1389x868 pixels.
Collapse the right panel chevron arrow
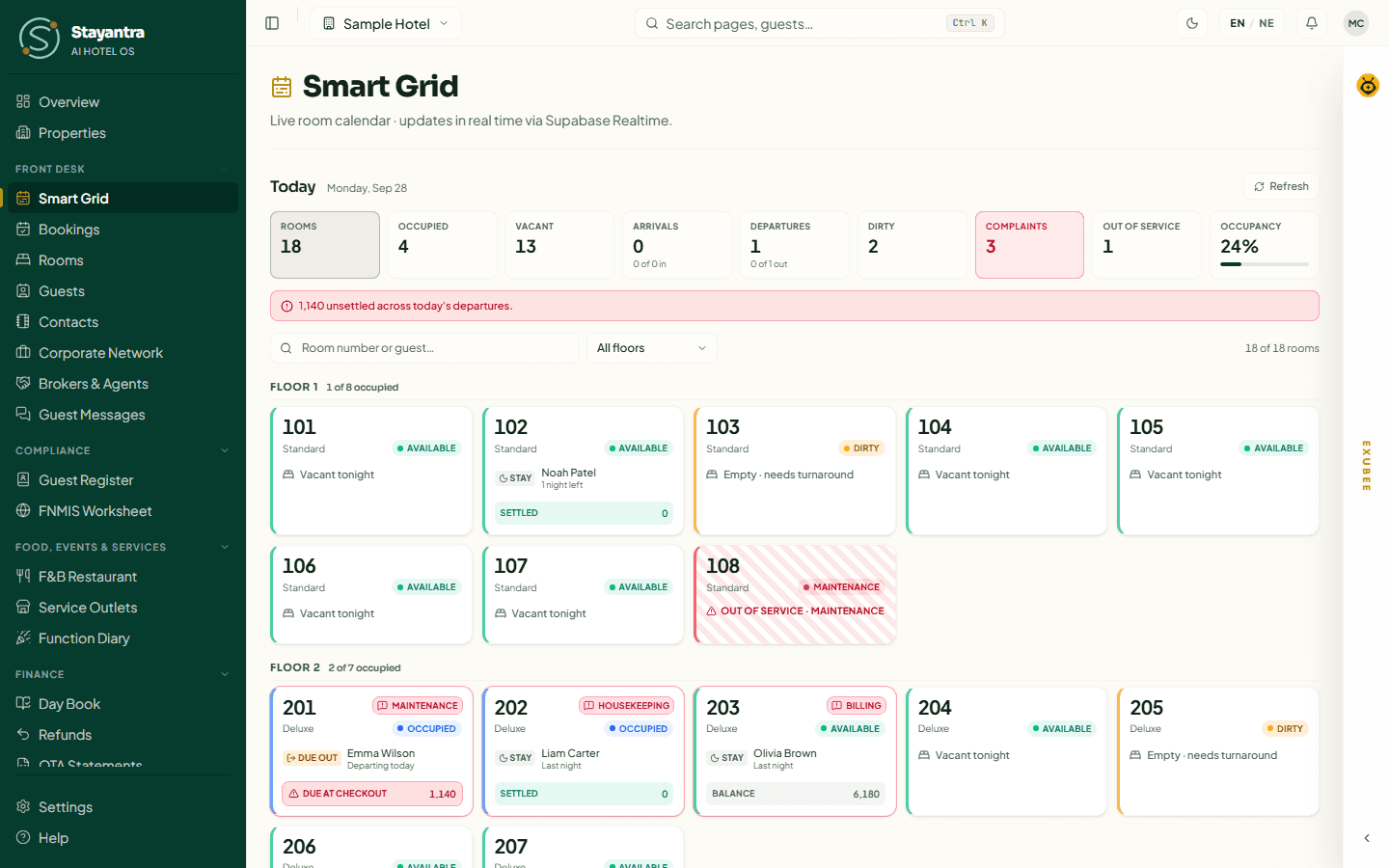1367,838
